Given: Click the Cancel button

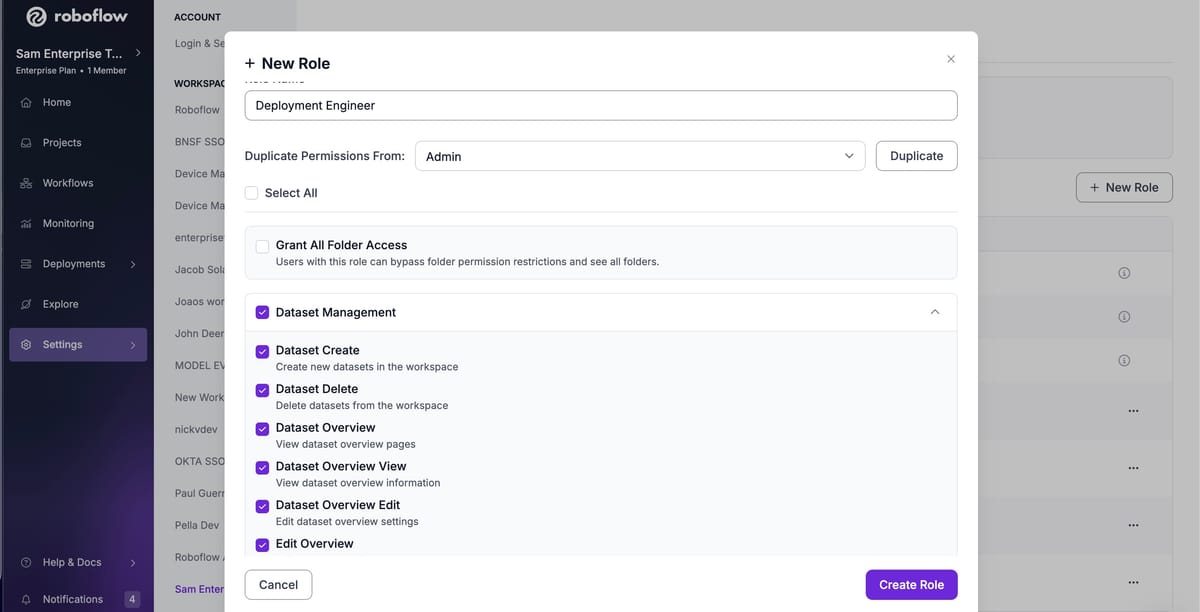Looking at the screenshot, I should 278,585.
